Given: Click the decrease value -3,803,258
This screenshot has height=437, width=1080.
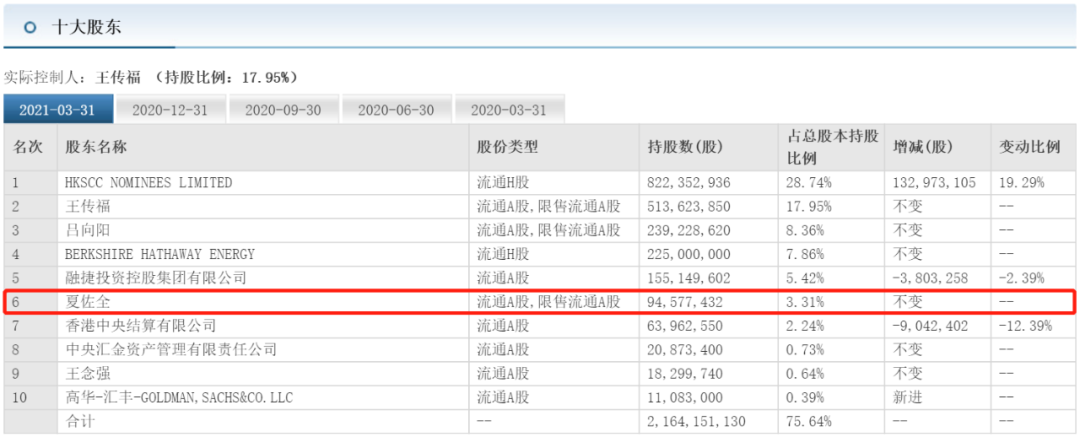Looking at the screenshot, I should pos(931,278).
